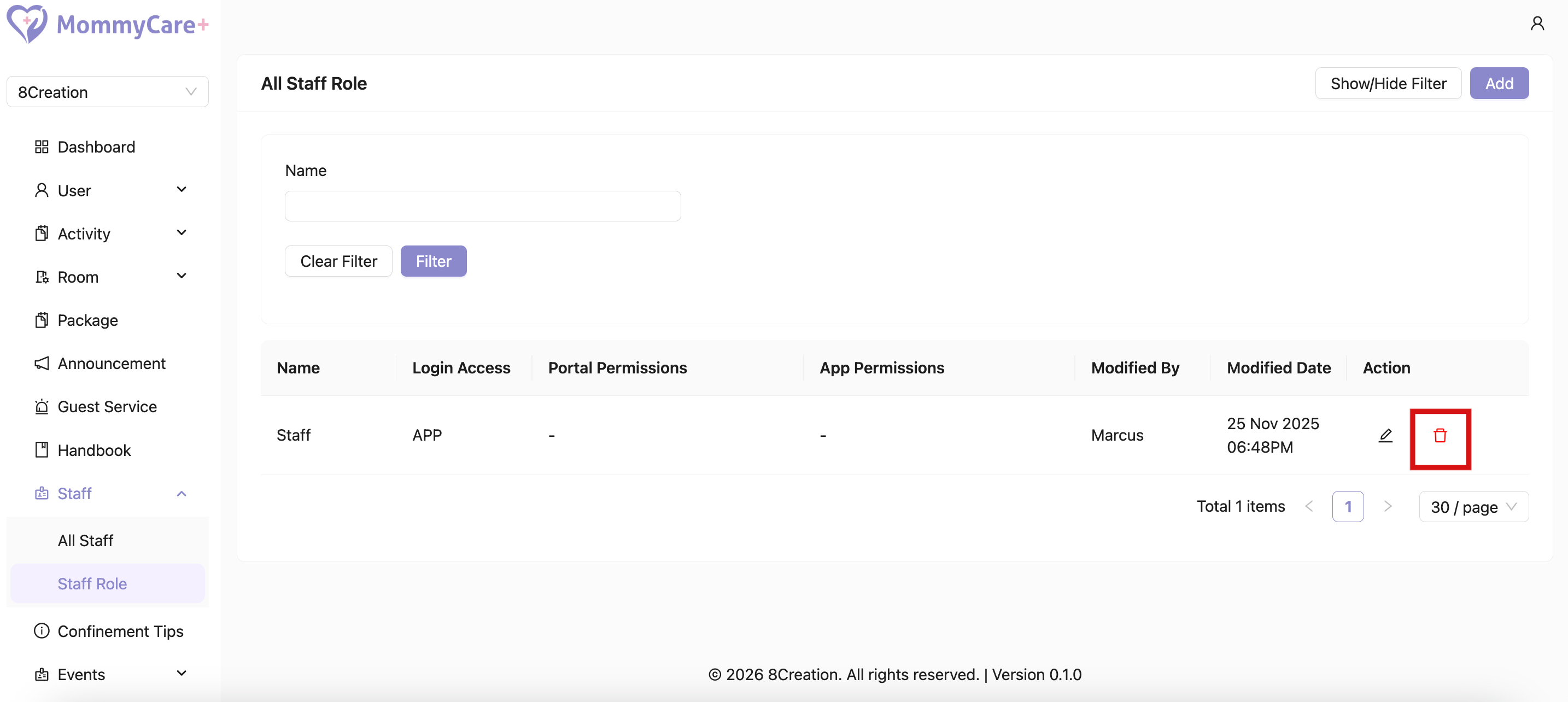1568x702 pixels.
Task: Select Package in the sidebar
Action: pyautogui.click(x=87, y=320)
